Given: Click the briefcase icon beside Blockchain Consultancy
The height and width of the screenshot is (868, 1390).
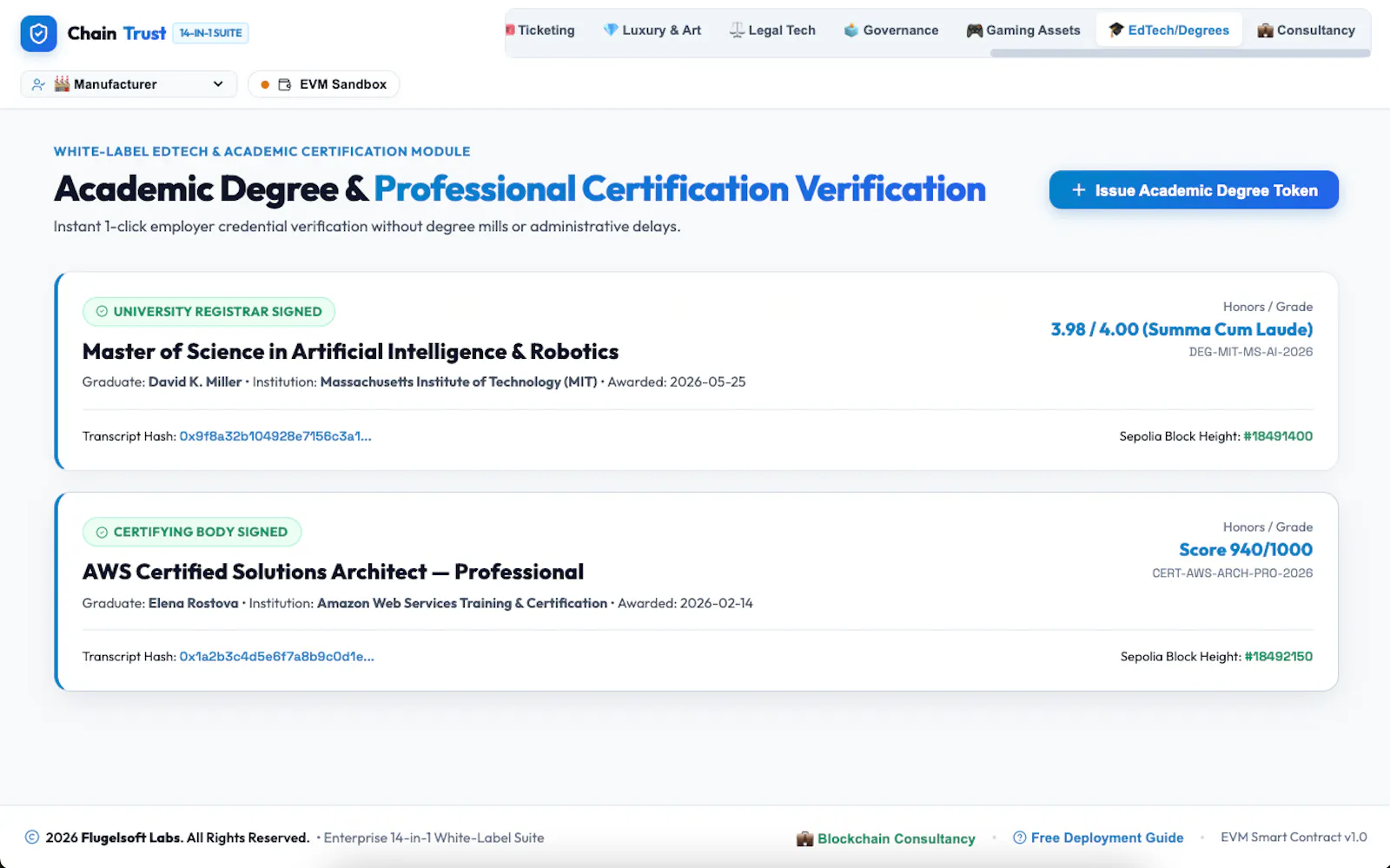Looking at the screenshot, I should pos(805,838).
